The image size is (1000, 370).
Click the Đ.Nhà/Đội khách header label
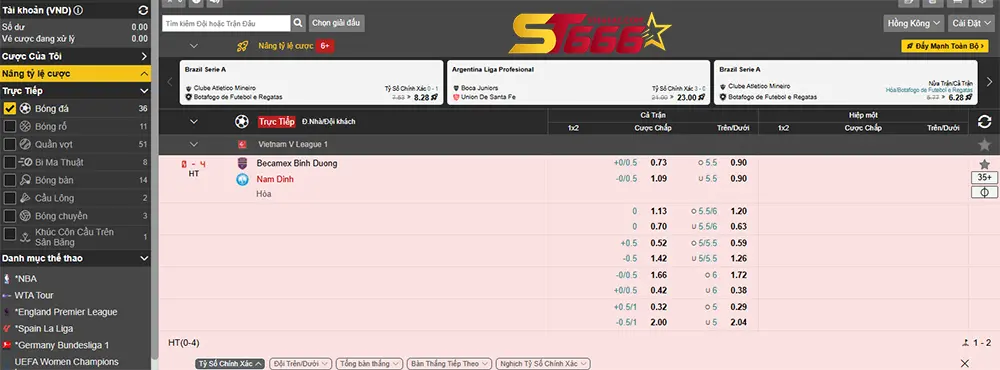pyautogui.click(x=328, y=121)
